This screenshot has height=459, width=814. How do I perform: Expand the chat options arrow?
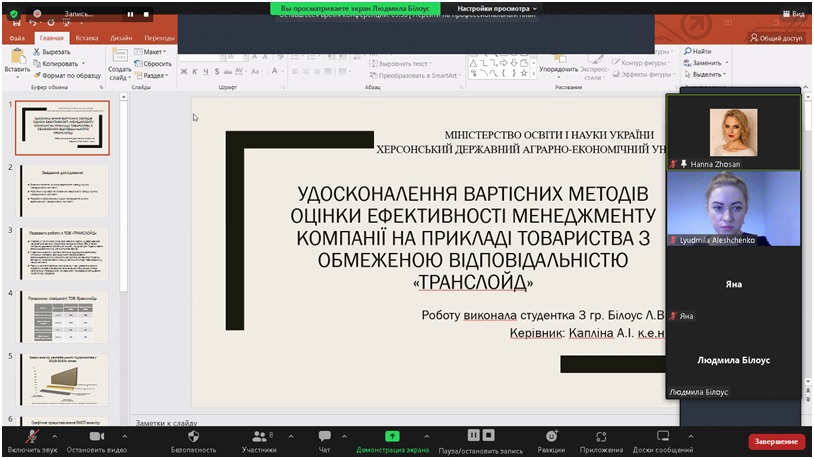coord(344,436)
